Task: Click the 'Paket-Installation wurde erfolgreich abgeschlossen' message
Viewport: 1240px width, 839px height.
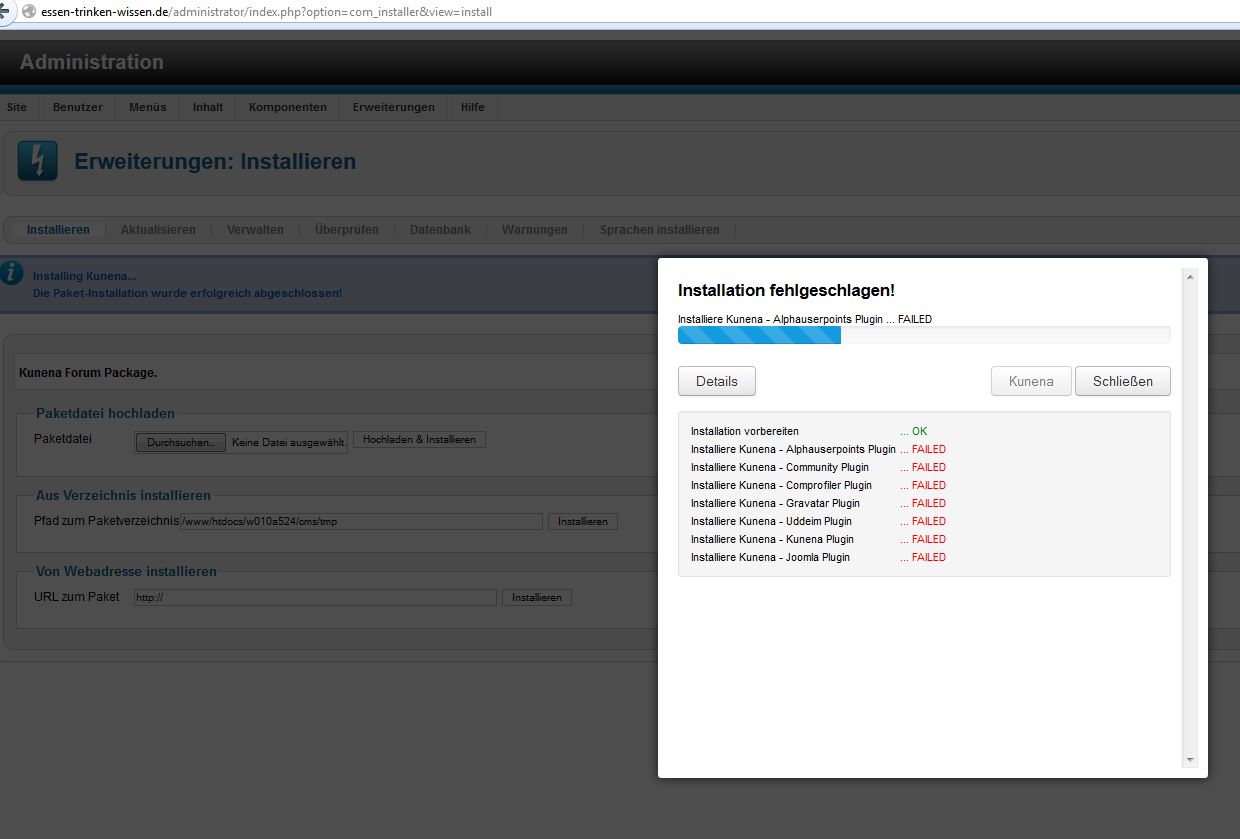Action: (187, 293)
